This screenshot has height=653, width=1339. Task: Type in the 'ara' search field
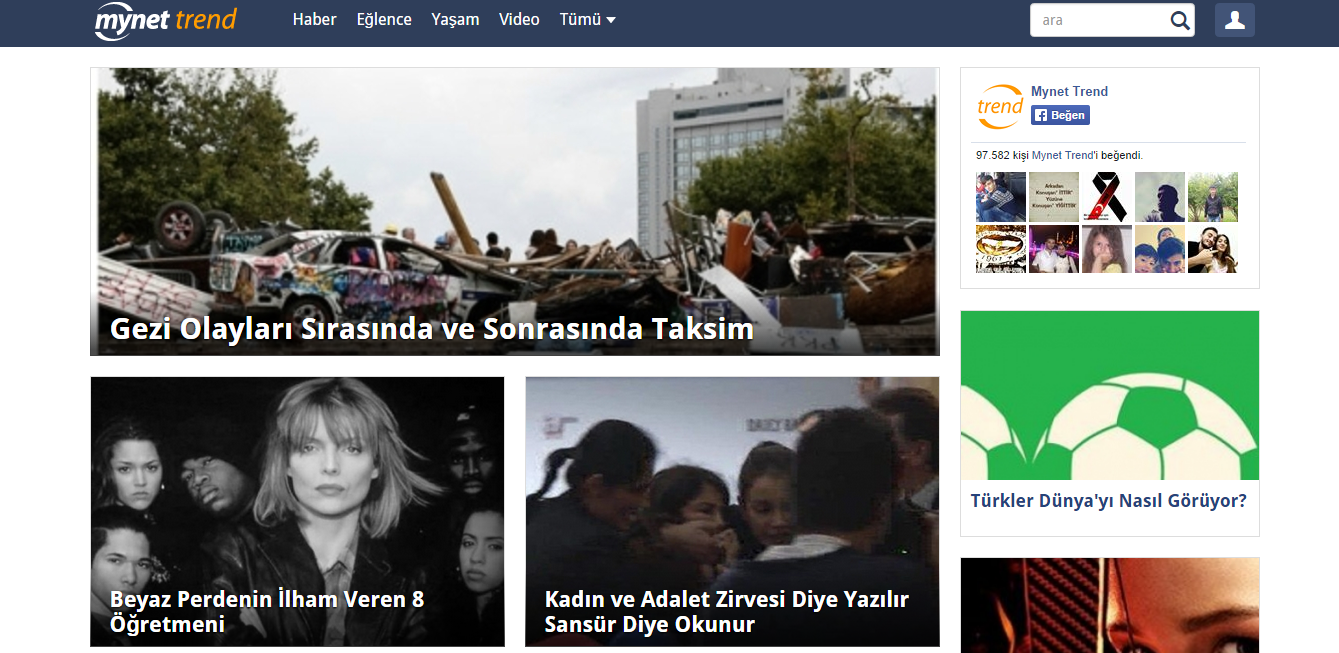tap(1100, 20)
